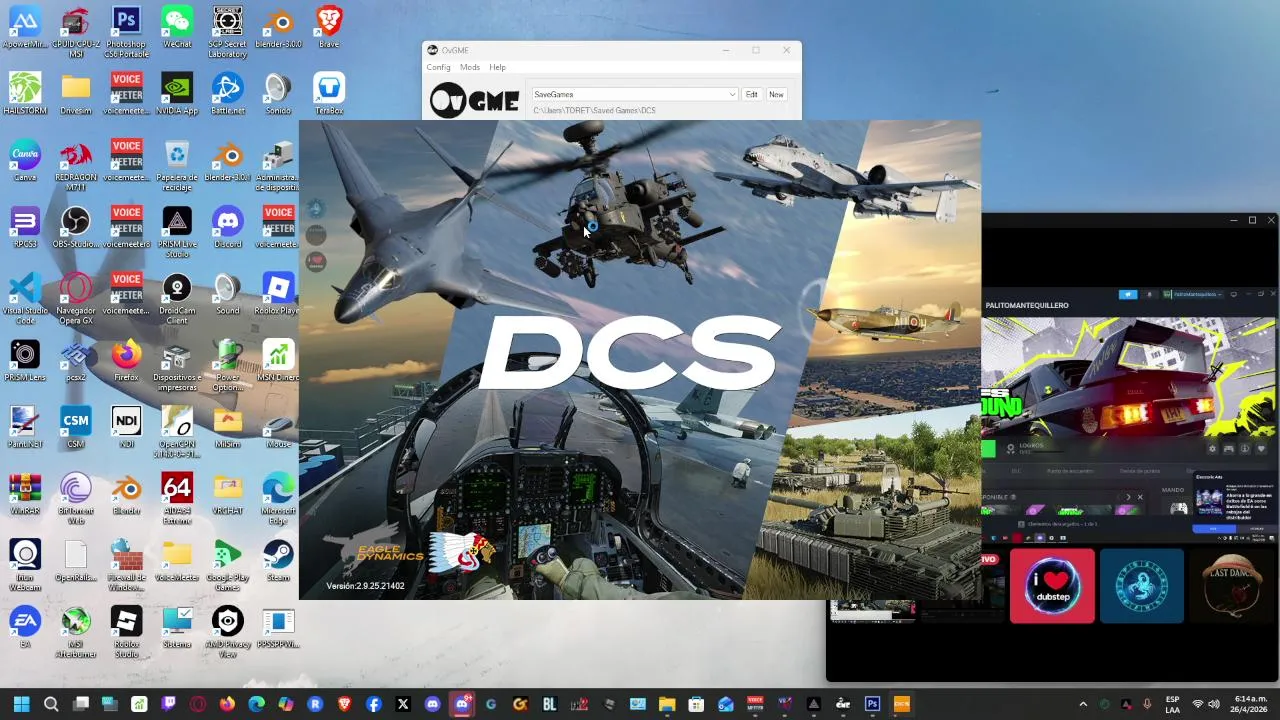1280x720 pixels.
Task: Open X from the taskbar
Action: click(x=403, y=704)
